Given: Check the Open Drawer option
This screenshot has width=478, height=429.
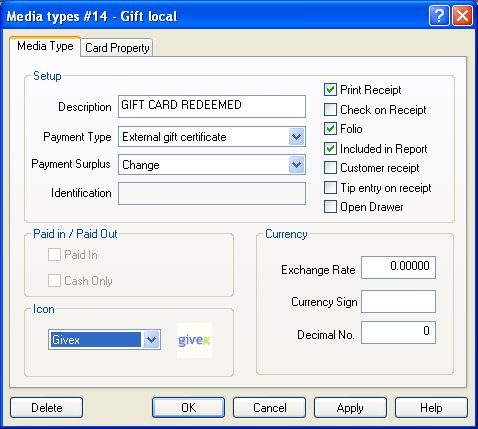Looking at the screenshot, I should tap(330, 207).
